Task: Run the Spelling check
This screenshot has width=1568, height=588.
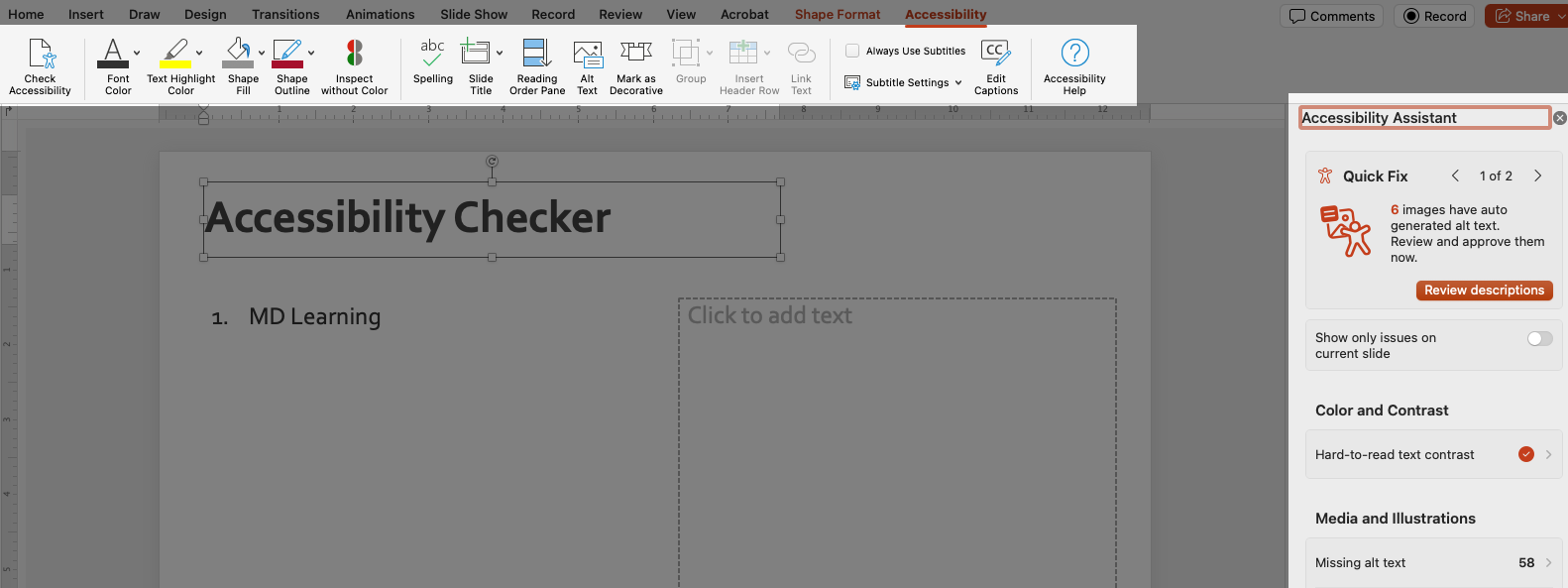Action: click(x=432, y=55)
